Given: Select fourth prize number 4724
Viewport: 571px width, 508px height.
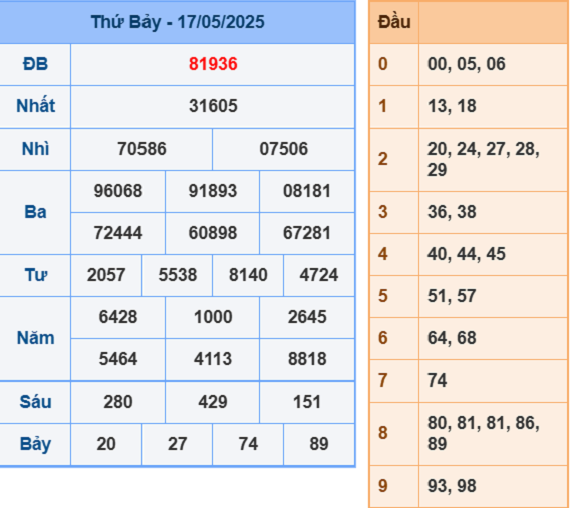Looking at the screenshot, I should (x=319, y=275).
